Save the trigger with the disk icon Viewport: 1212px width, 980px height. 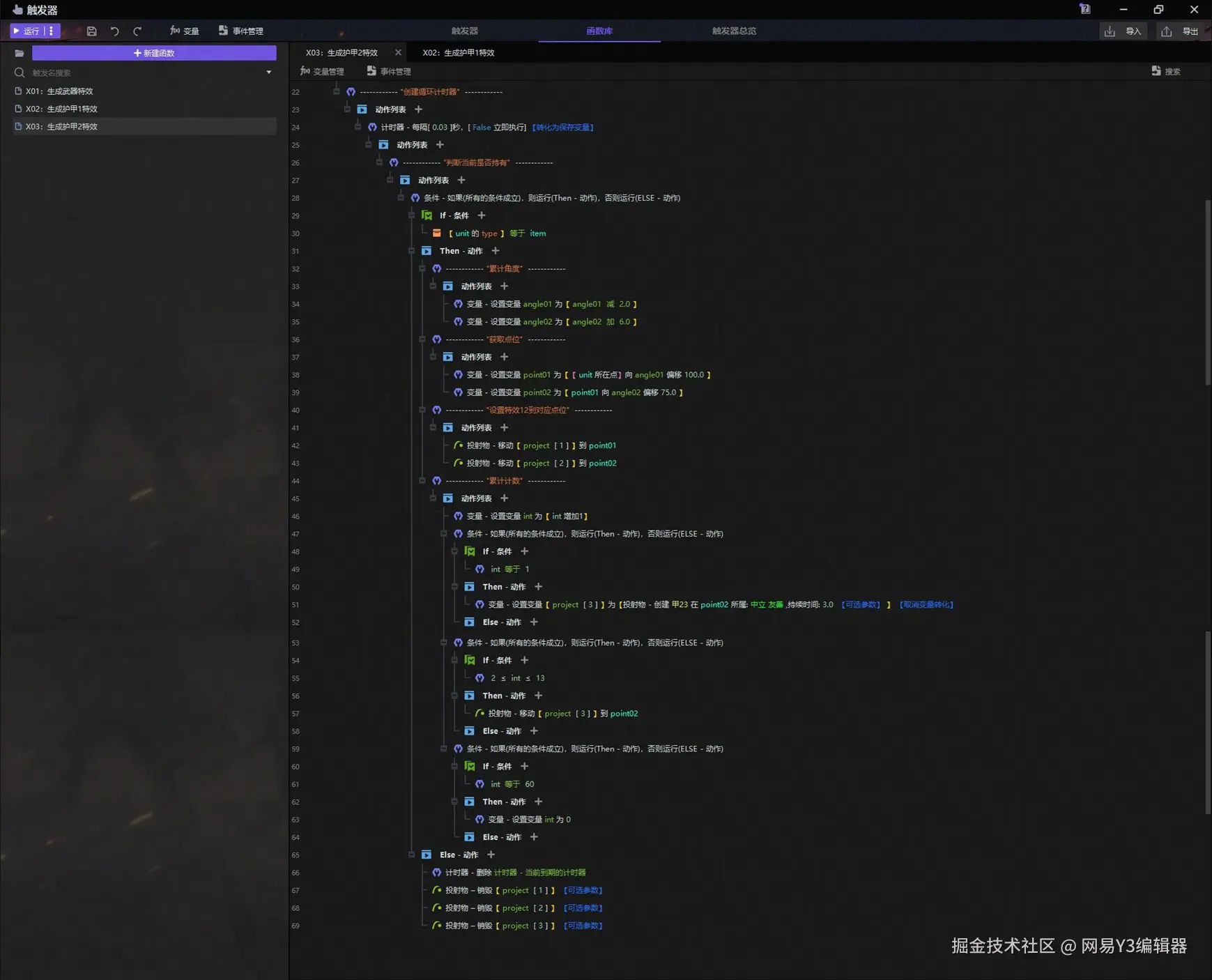pos(91,31)
